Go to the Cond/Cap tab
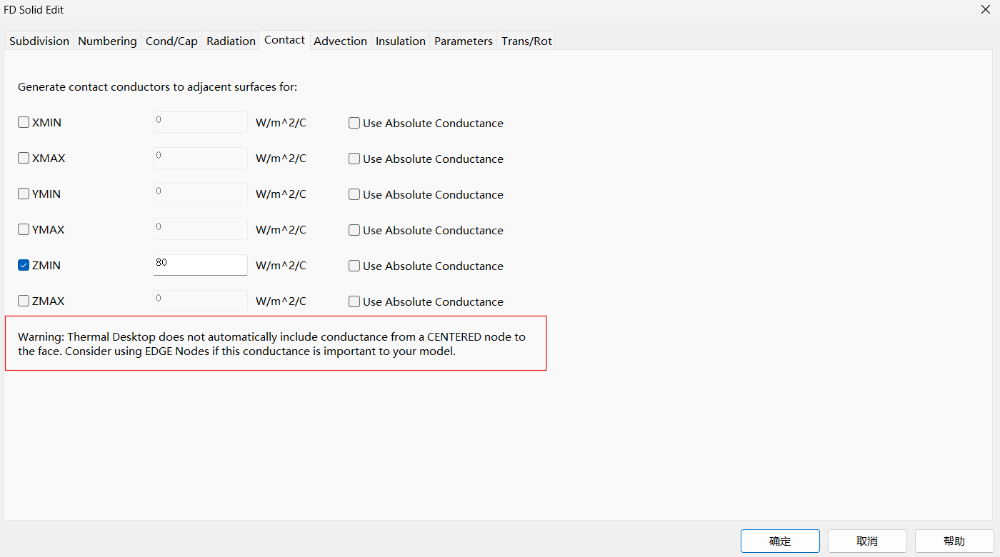1000x557 pixels. click(x=171, y=41)
